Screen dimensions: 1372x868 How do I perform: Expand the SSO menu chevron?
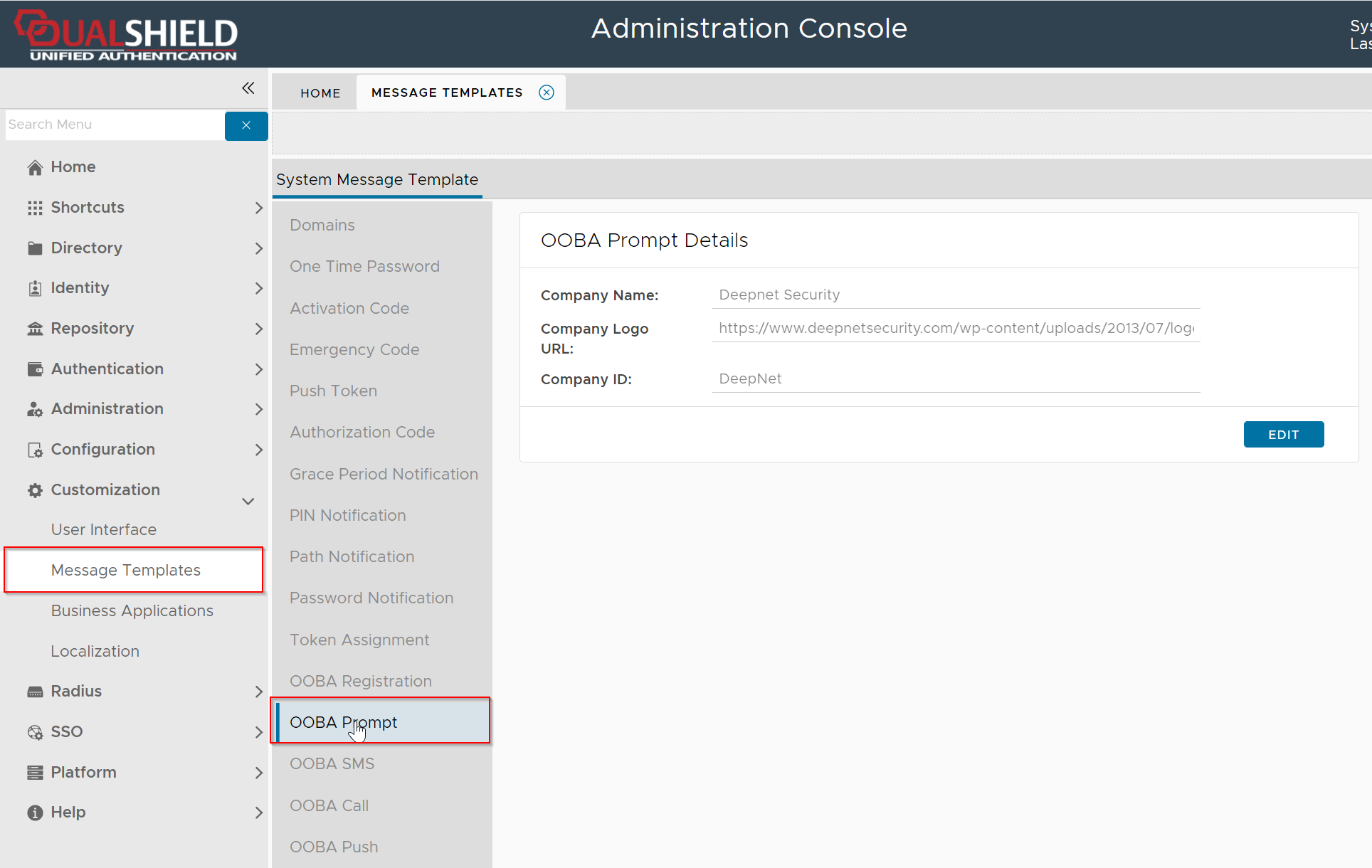point(258,732)
